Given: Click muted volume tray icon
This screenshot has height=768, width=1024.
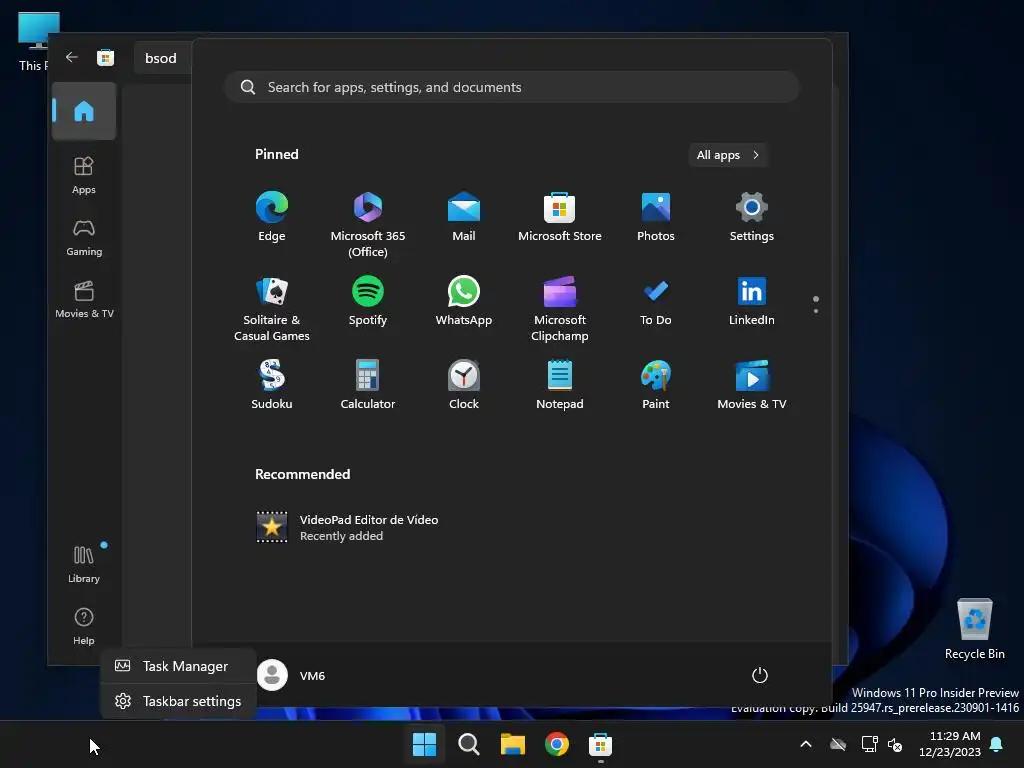Looking at the screenshot, I should coord(895,744).
